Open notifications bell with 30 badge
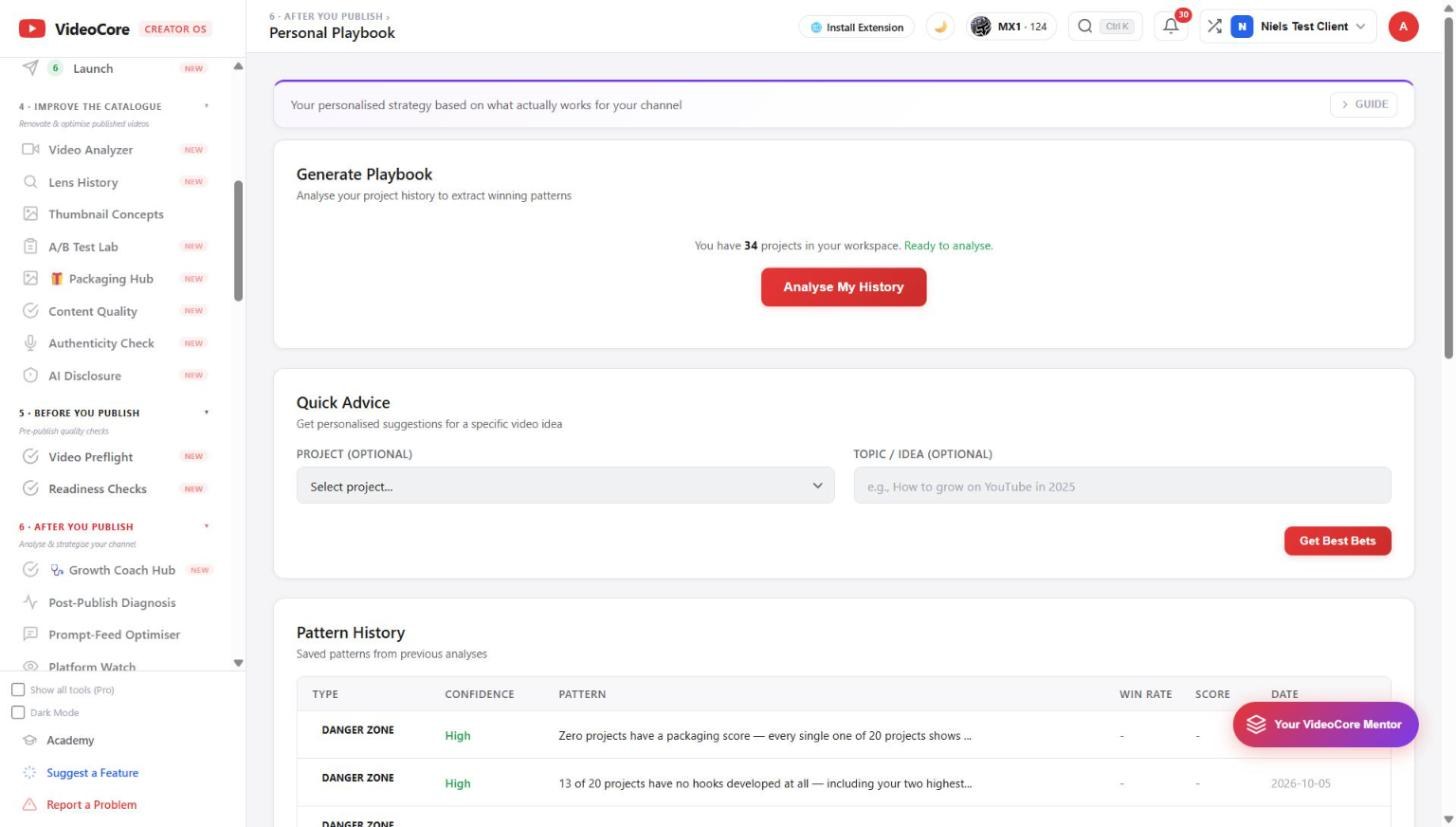Viewport: 1456px width, 827px height. [x=1171, y=27]
